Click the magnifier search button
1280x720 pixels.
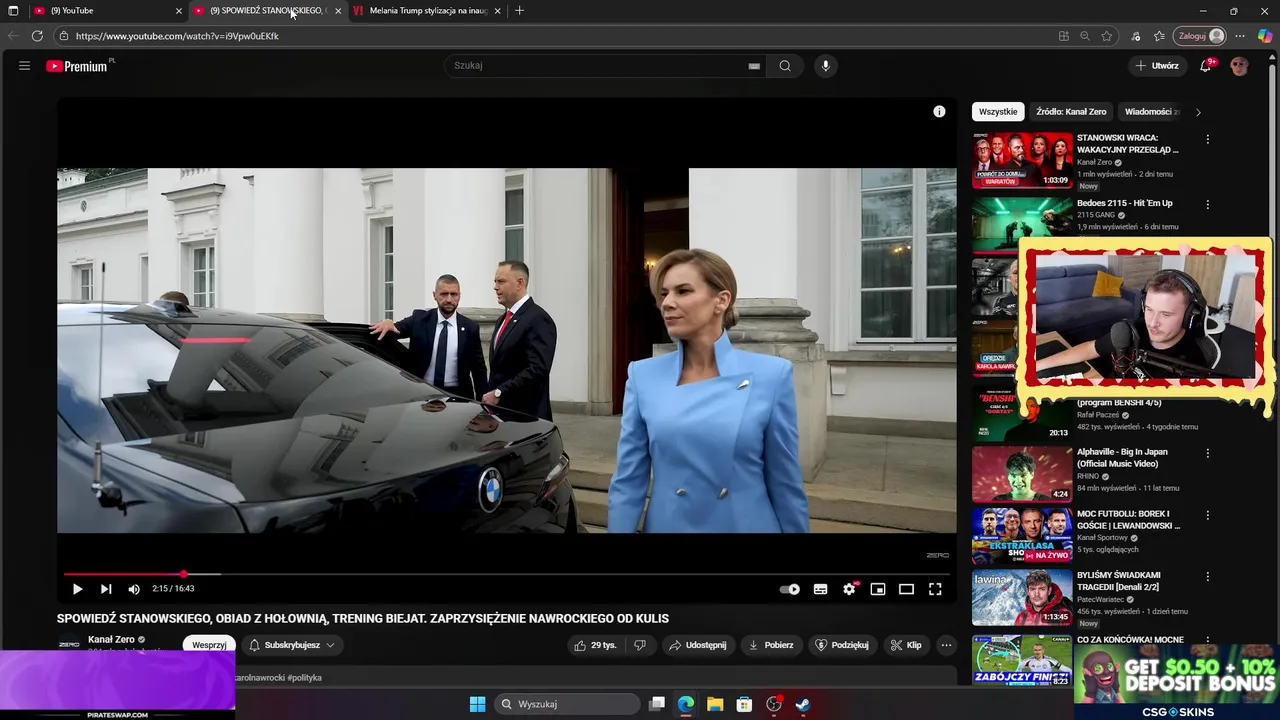point(785,66)
